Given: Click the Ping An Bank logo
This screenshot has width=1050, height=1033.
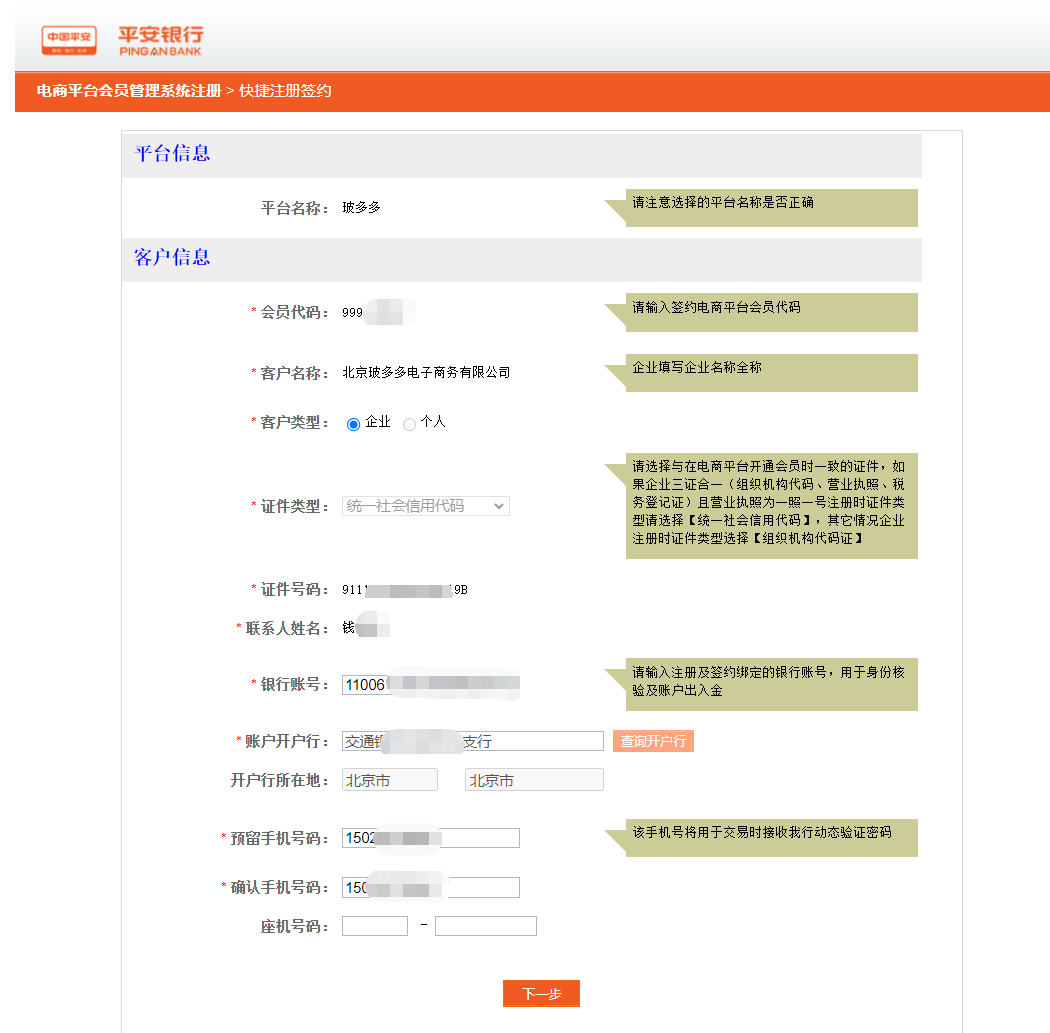Looking at the screenshot, I should [161, 41].
